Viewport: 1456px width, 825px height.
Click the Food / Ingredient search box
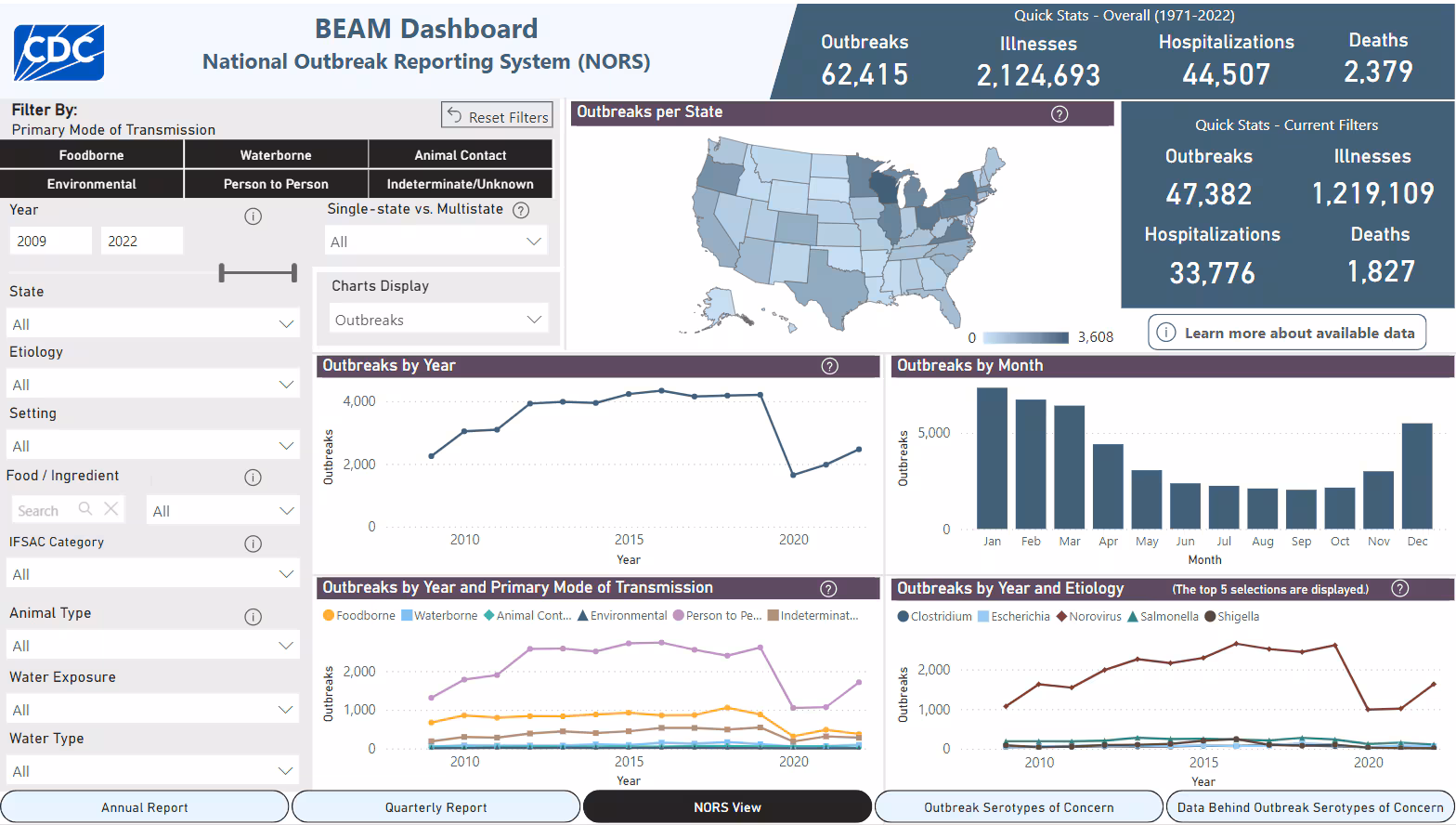pyautogui.click(x=69, y=510)
